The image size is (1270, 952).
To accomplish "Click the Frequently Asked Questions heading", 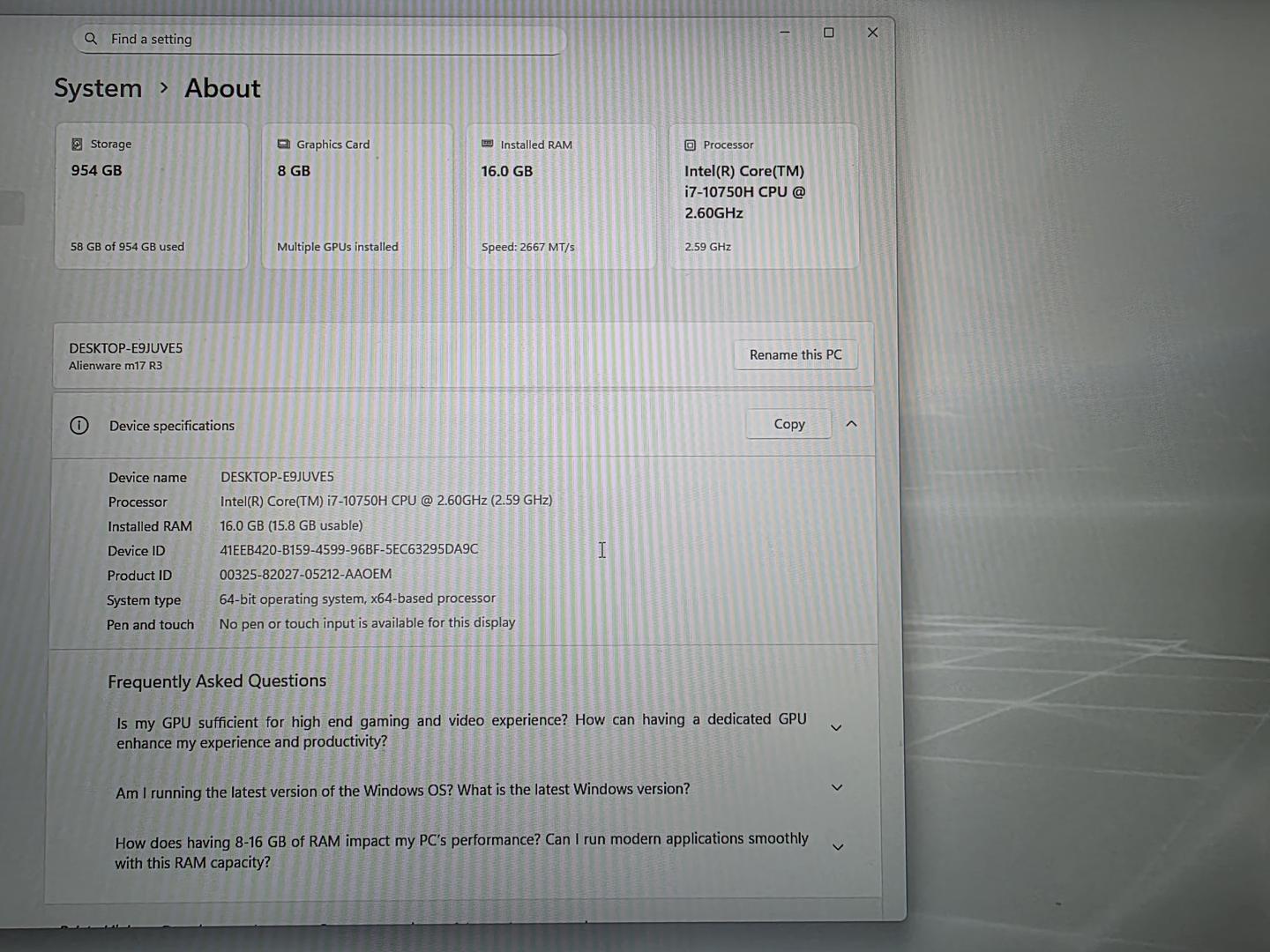I will (217, 681).
